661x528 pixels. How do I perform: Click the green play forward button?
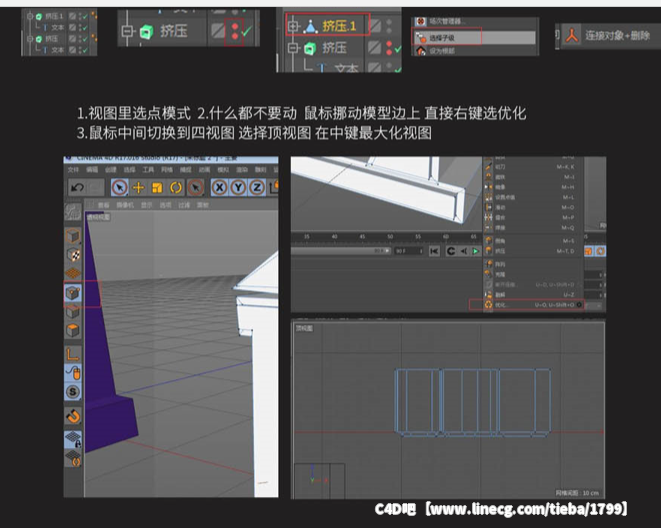click(476, 251)
